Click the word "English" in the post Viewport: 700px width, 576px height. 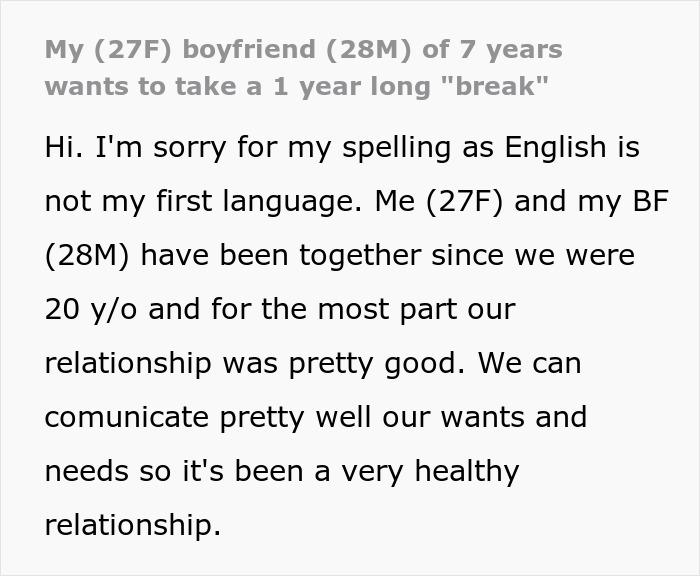tap(555, 148)
